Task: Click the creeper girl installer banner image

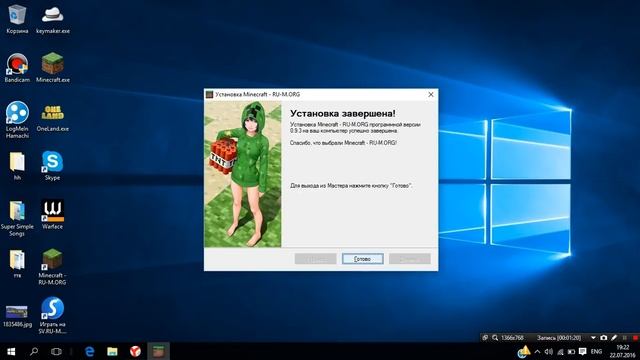Action: tap(242, 174)
